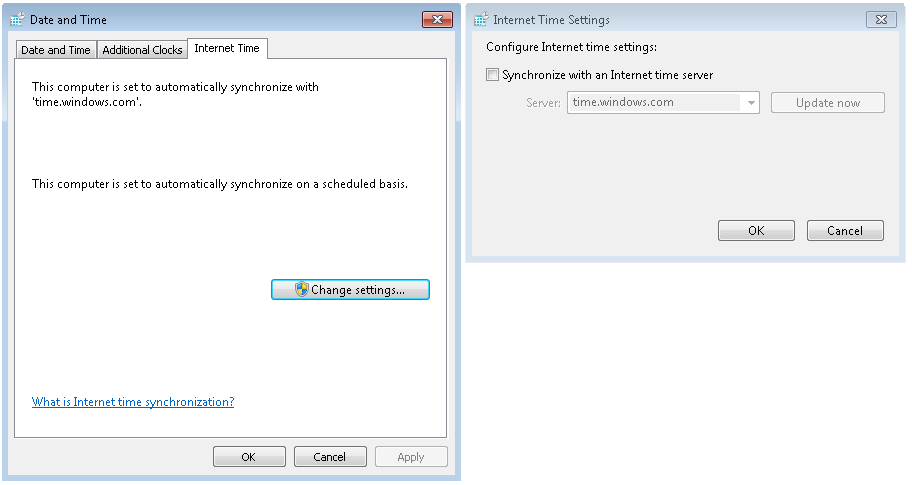Click the Internet Time Settings title icon
The height and width of the screenshot is (485, 912).
click(x=480, y=19)
